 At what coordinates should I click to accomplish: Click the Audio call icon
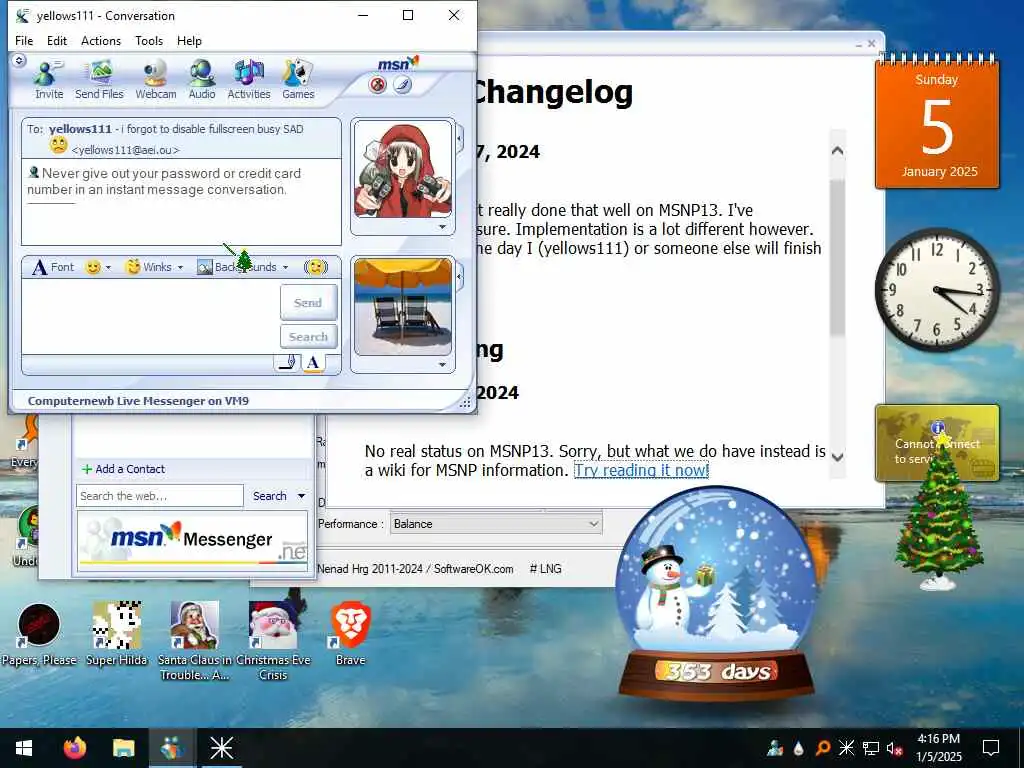202,79
